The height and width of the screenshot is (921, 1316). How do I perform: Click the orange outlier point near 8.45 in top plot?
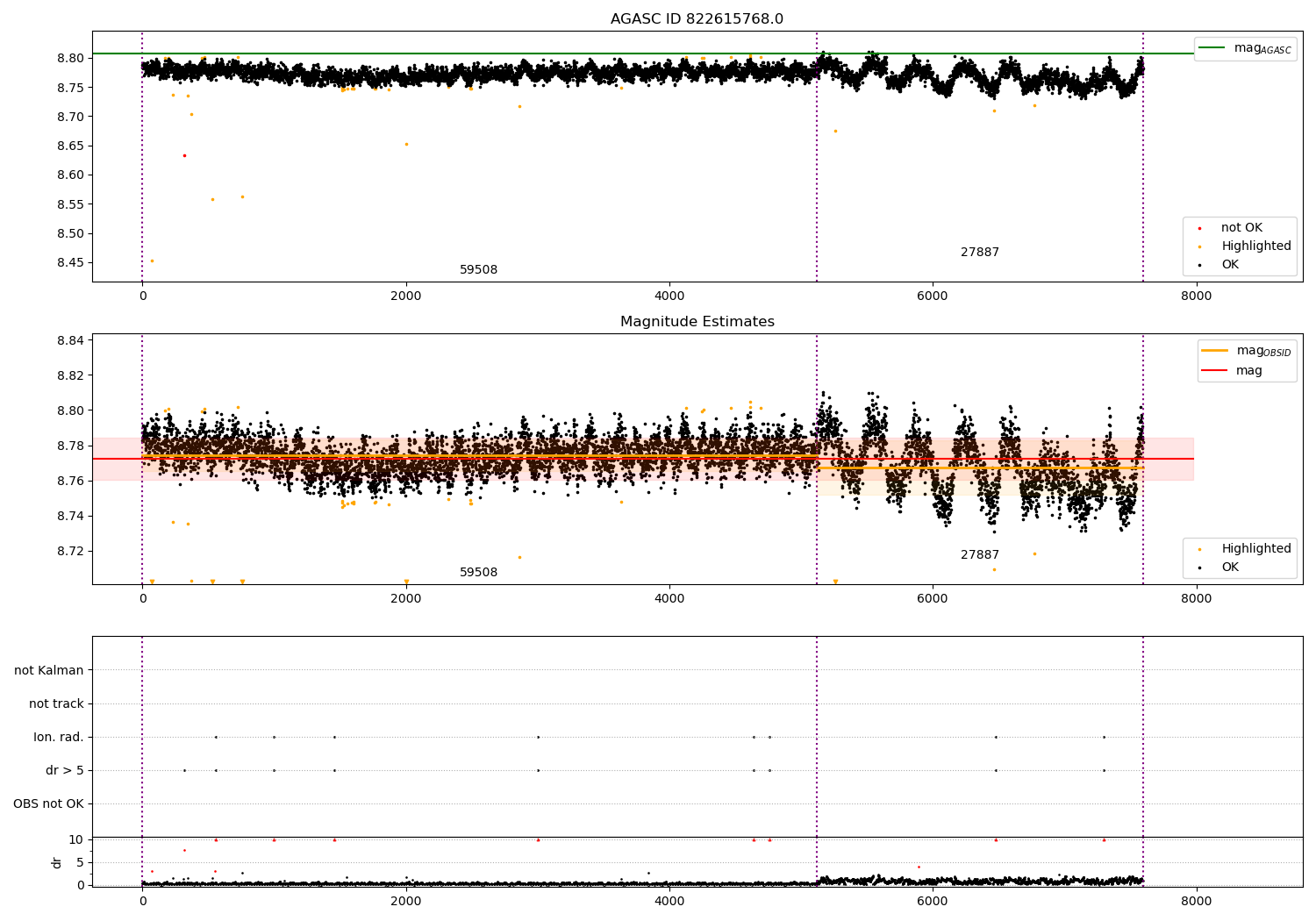point(152,261)
